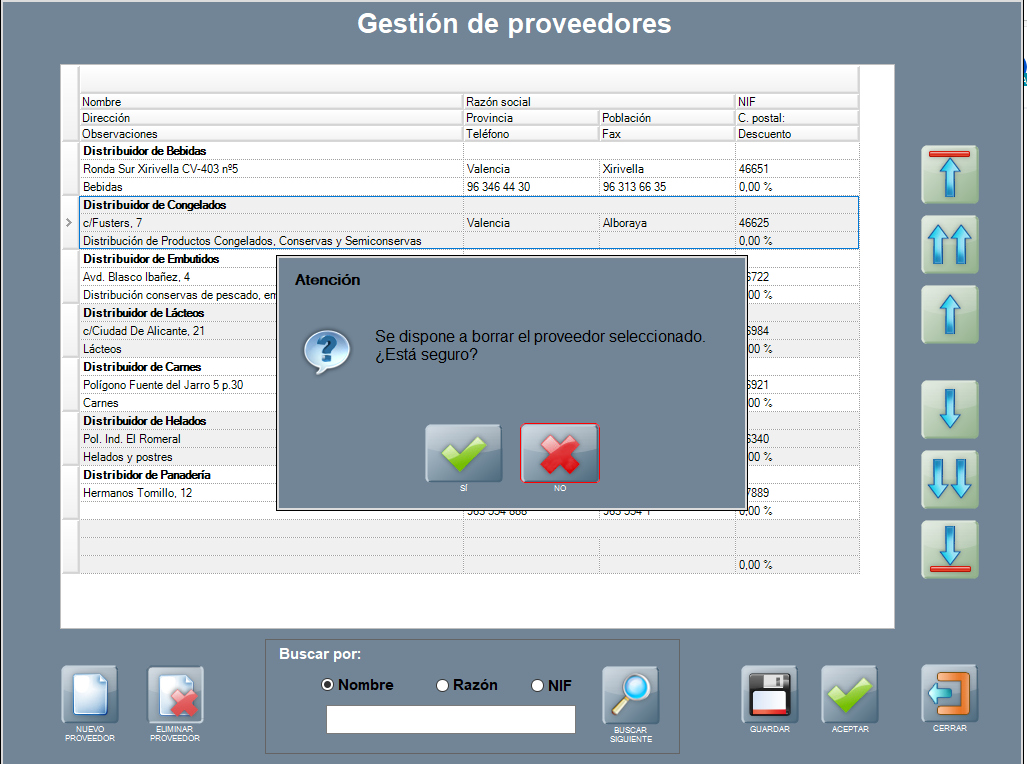The image size is (1027, 764).
Task: Select the Nombre search radio button
Action: (x=327, y=685)
